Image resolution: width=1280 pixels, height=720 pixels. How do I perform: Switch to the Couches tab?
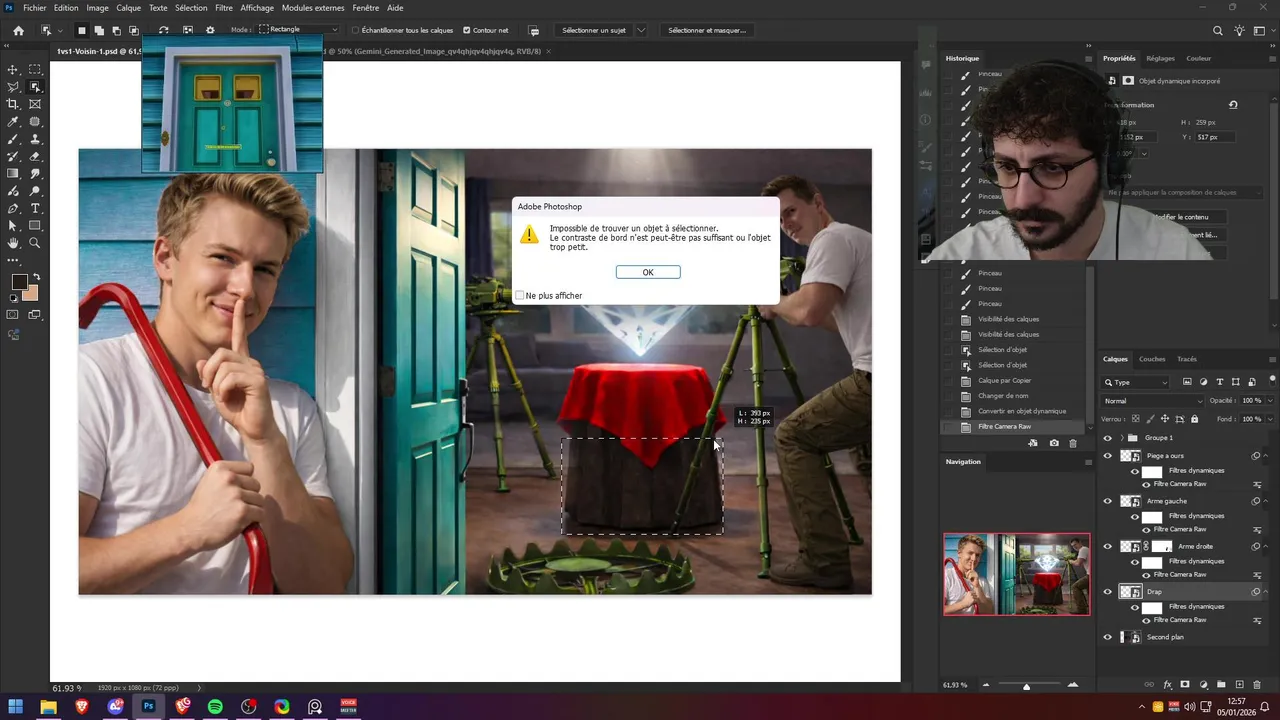1152,359
